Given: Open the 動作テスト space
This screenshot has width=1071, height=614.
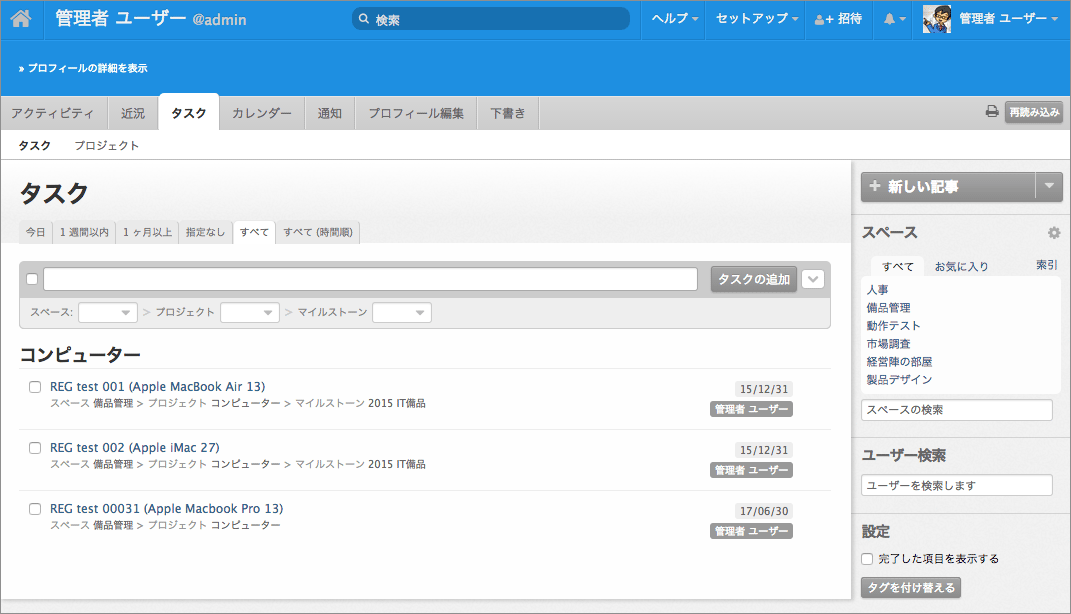Looking at the screenshot, I should click(x=893, y=326).
